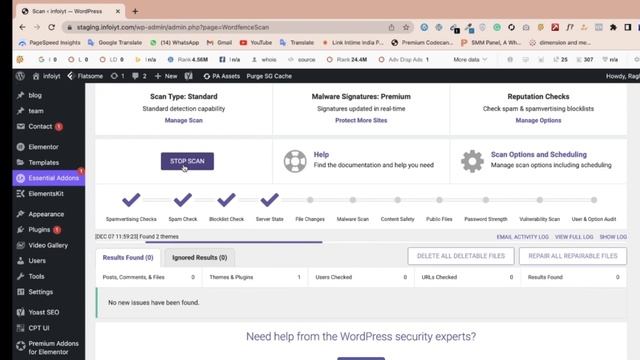This screenshot has width=640, height=360.
Task: Switch to the Results Found tab
Action: pos(128,258)
